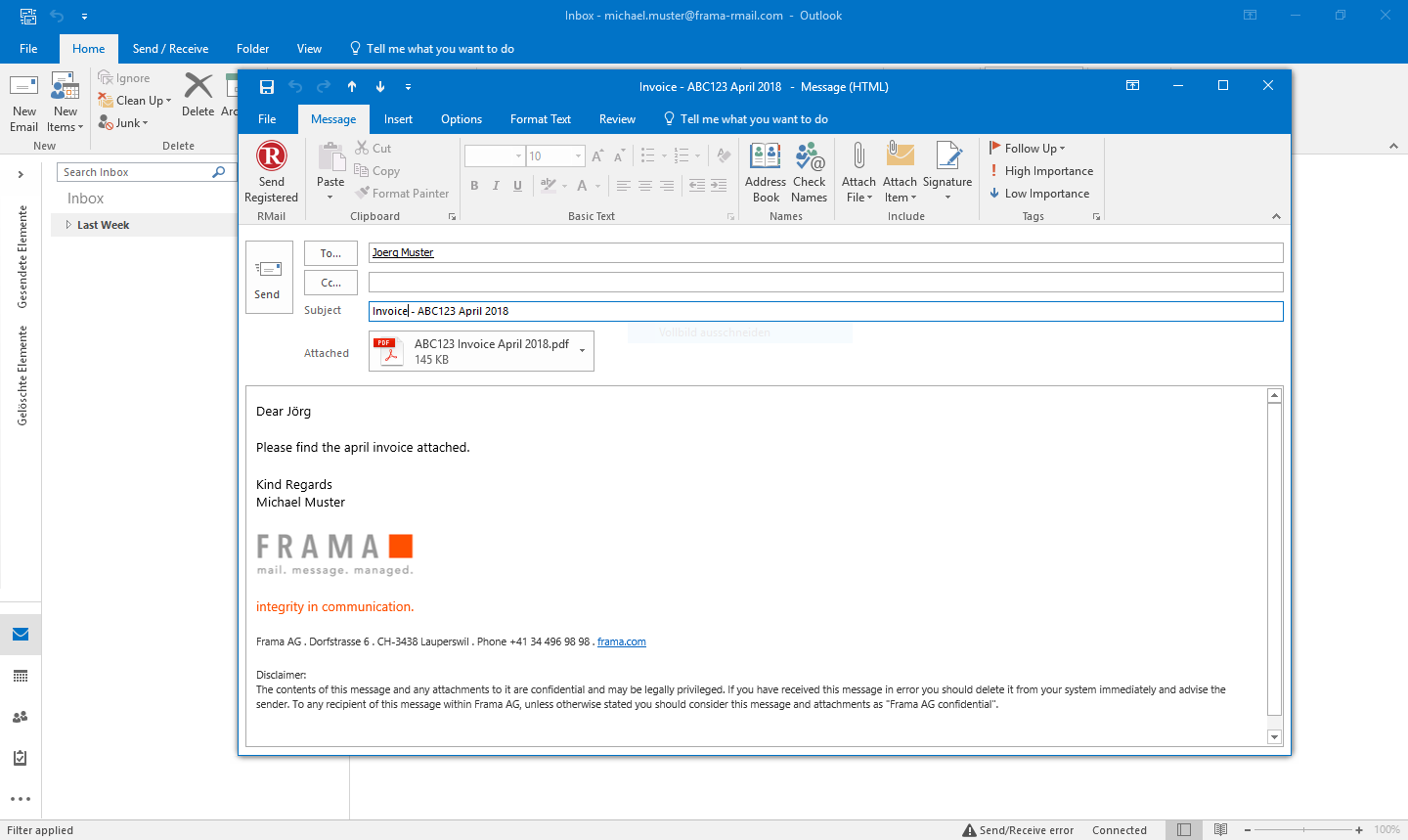Open the font size dropdown
This screenshot has height=840, width=1408.
point(578,156)
